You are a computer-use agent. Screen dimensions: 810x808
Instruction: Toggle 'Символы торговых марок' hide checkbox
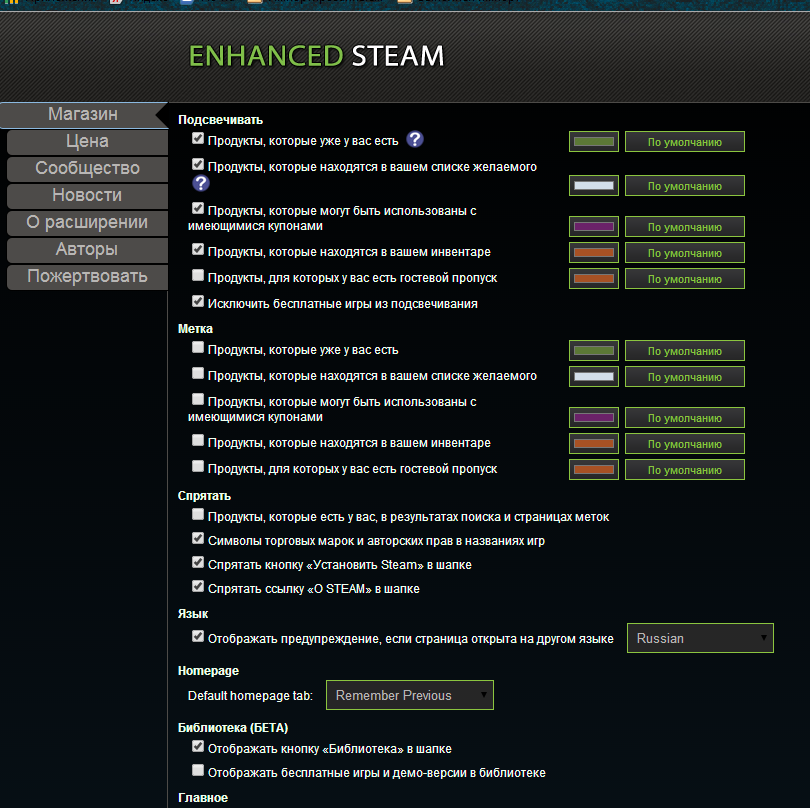point(198,538)
